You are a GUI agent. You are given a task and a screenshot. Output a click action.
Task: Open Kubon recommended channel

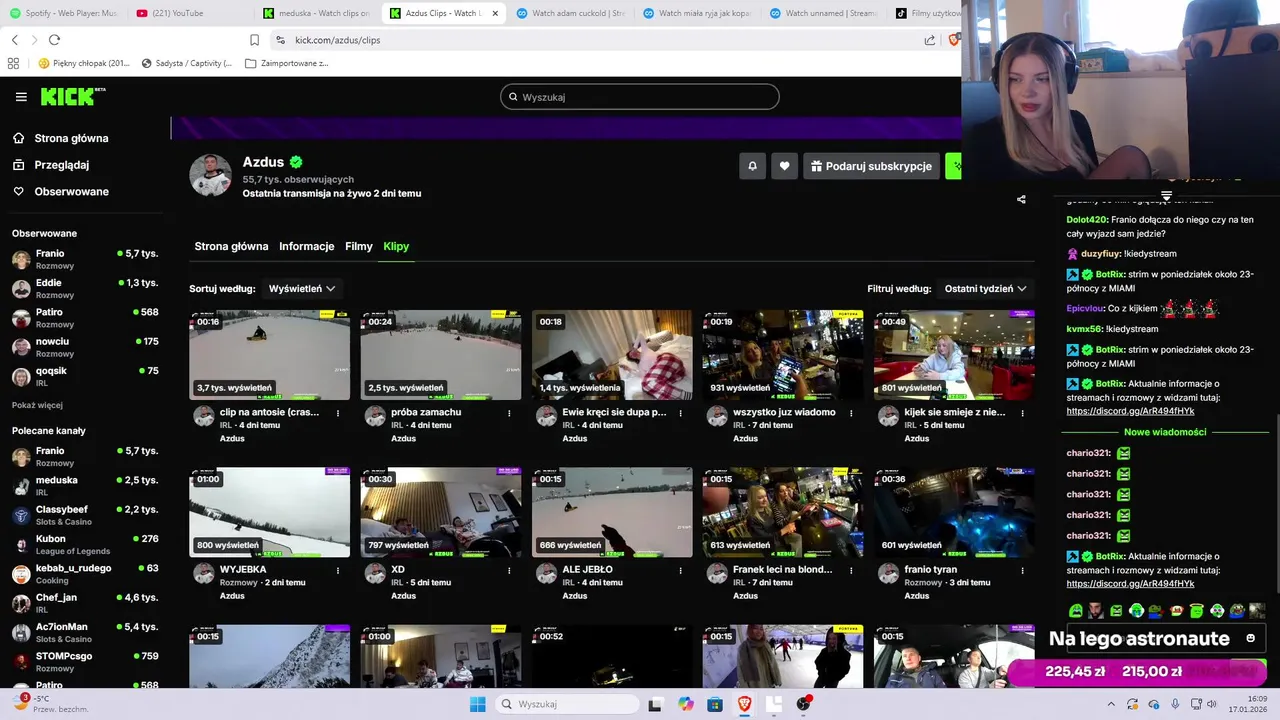click(84, 544)
